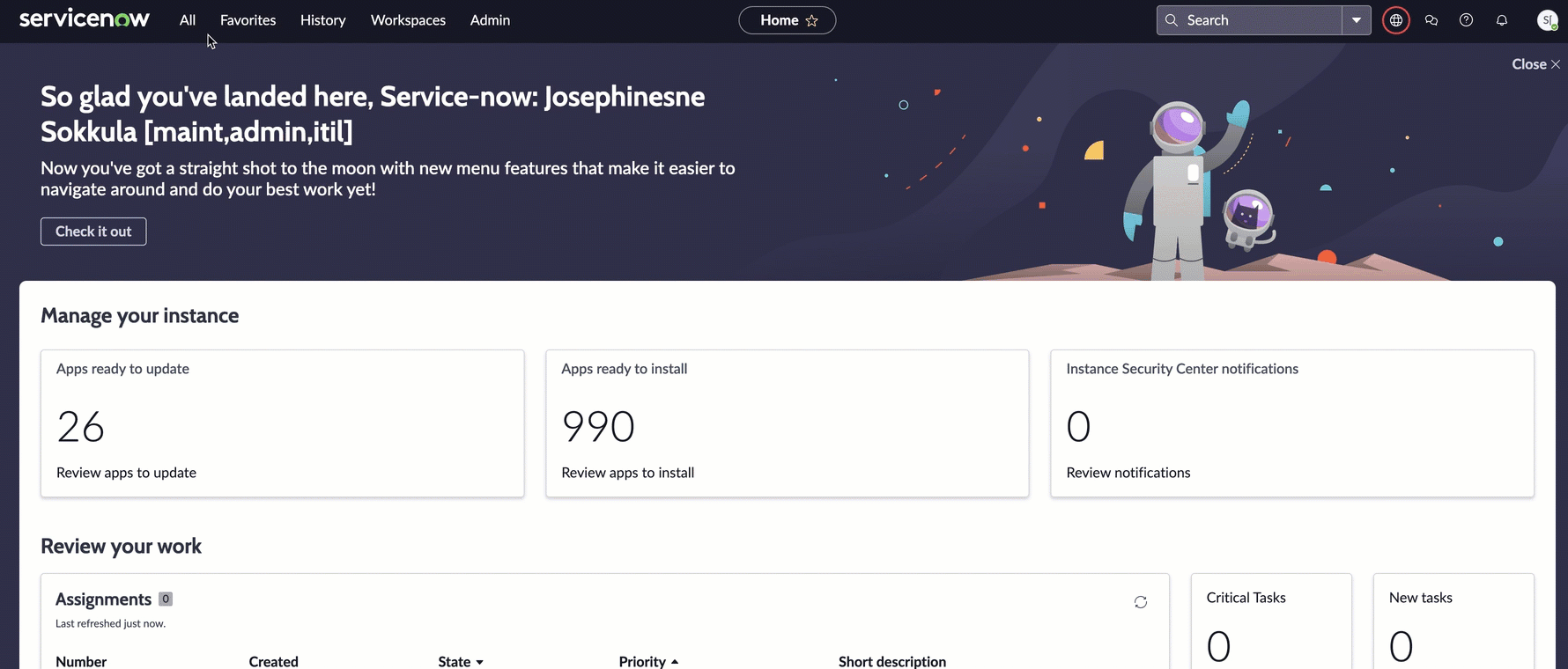The width and height of the screenshot is (1568, 669).
Task: Click the Critical Tasks card title
Action: point(1246,598)
